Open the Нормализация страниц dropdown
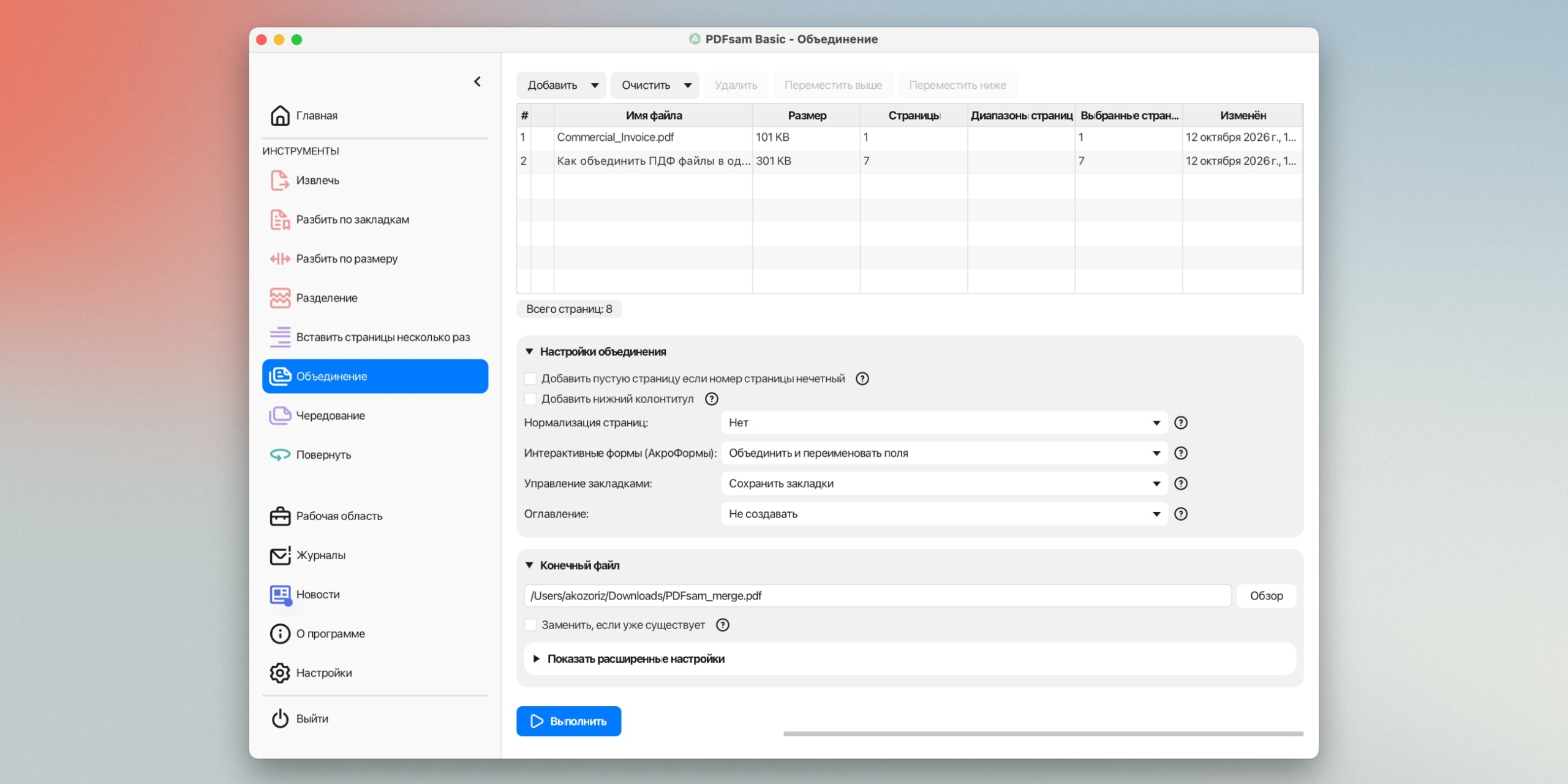Image resolution: width=1568 pixels, height=784 pixels. 944,423
